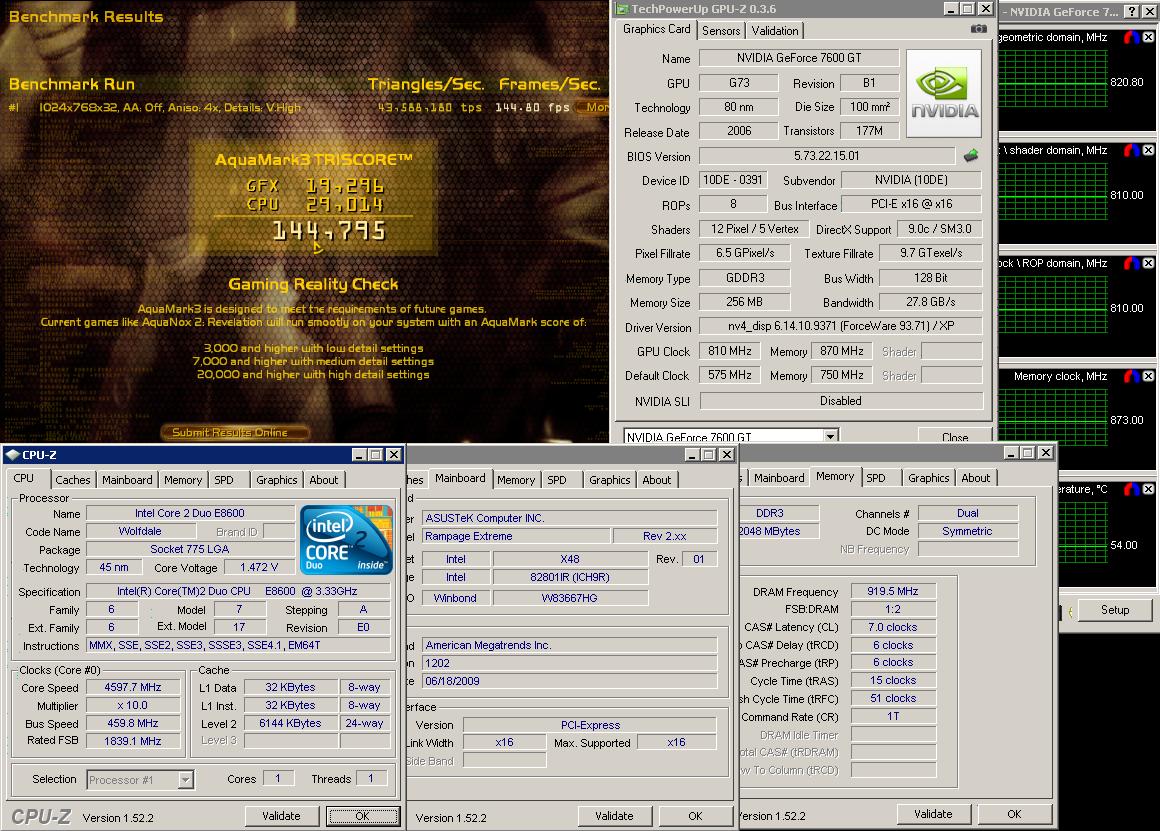
Task: Open the Processor #1 selection dropdown
Action: pyautogui.click(x=186, y=780)
